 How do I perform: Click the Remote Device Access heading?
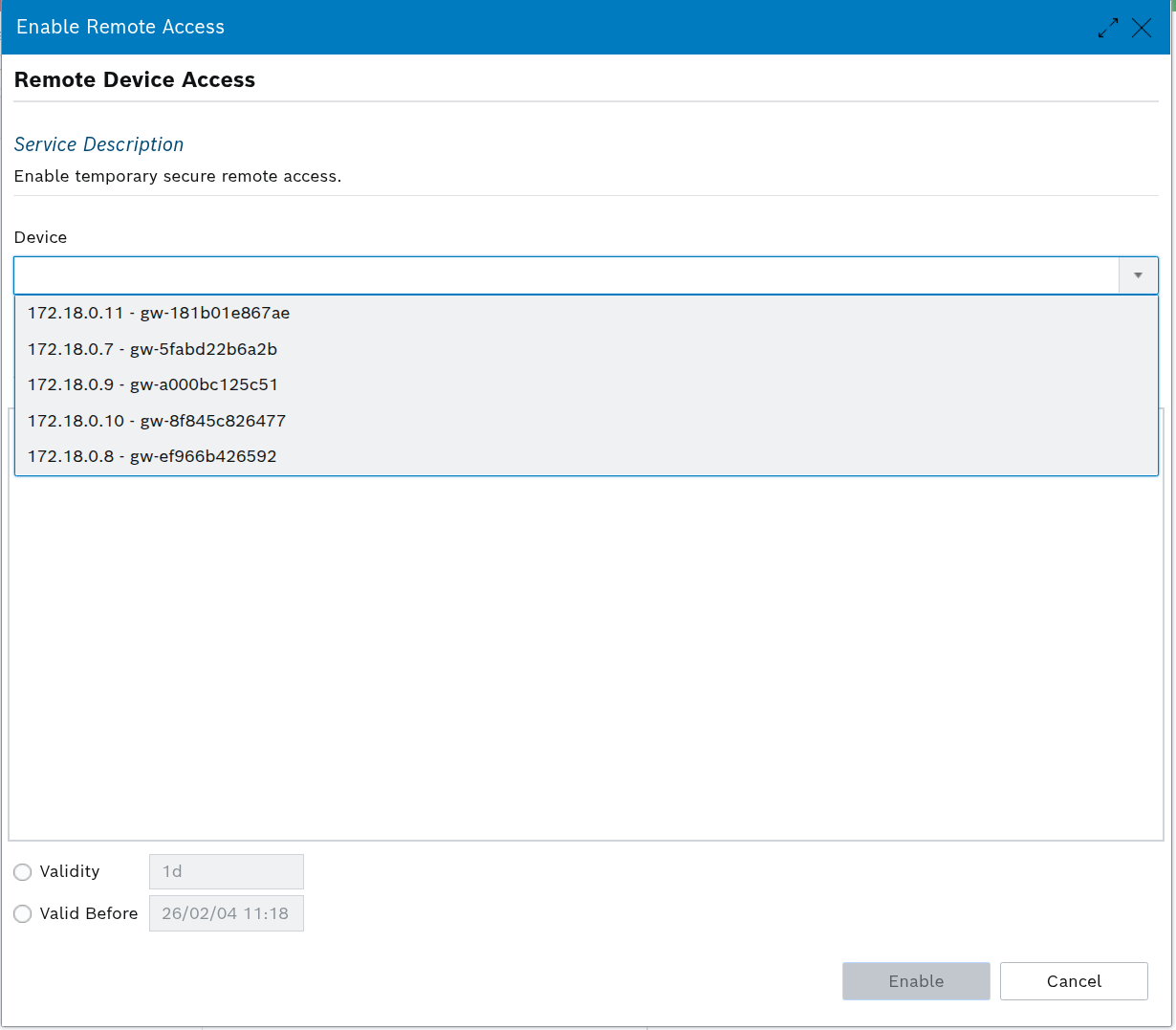[x=135, y=80]
